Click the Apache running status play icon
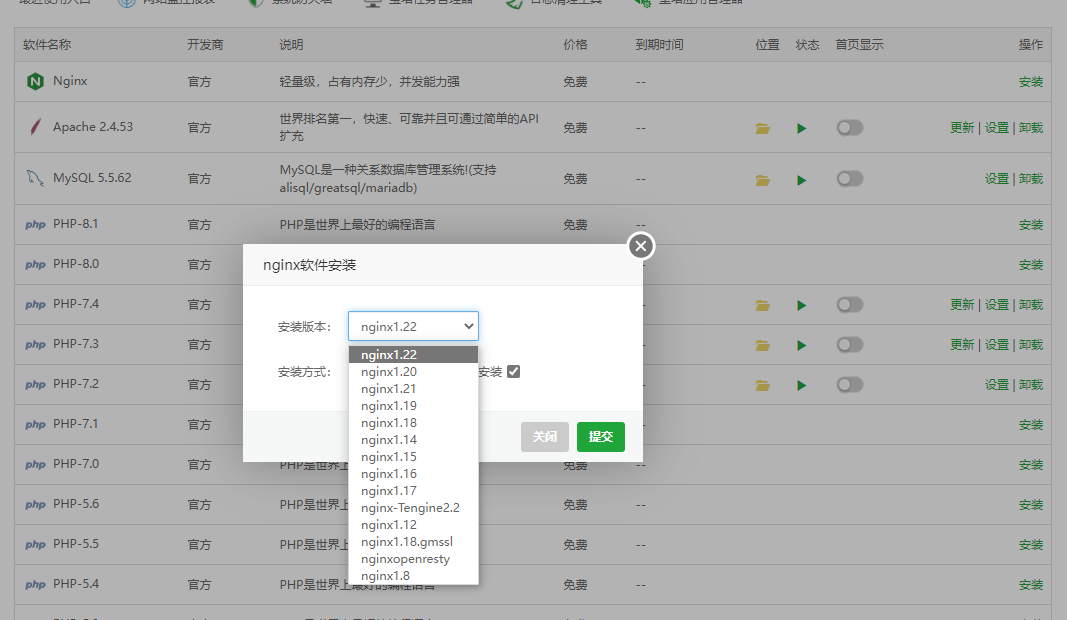Viewport: 1067px width, 620px height. (x=802, y=129)
